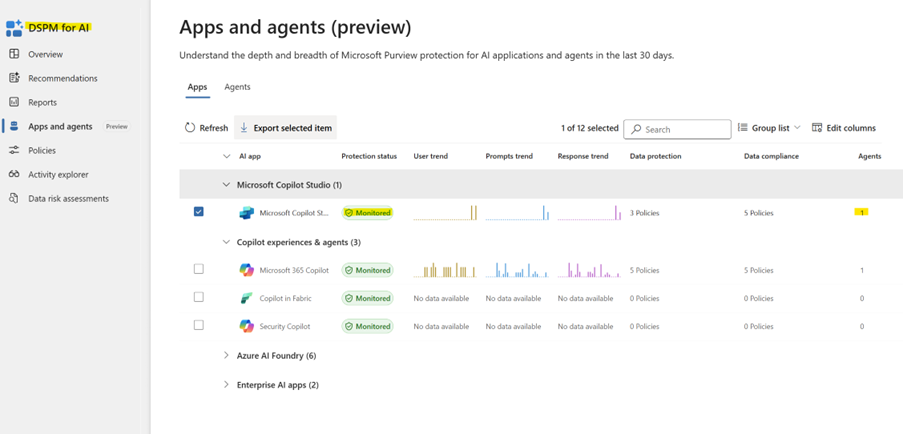Click '3 Policies' in Microsoft Copilot Studio row
Screen dimensions: 903x434
tap(644, 213)
